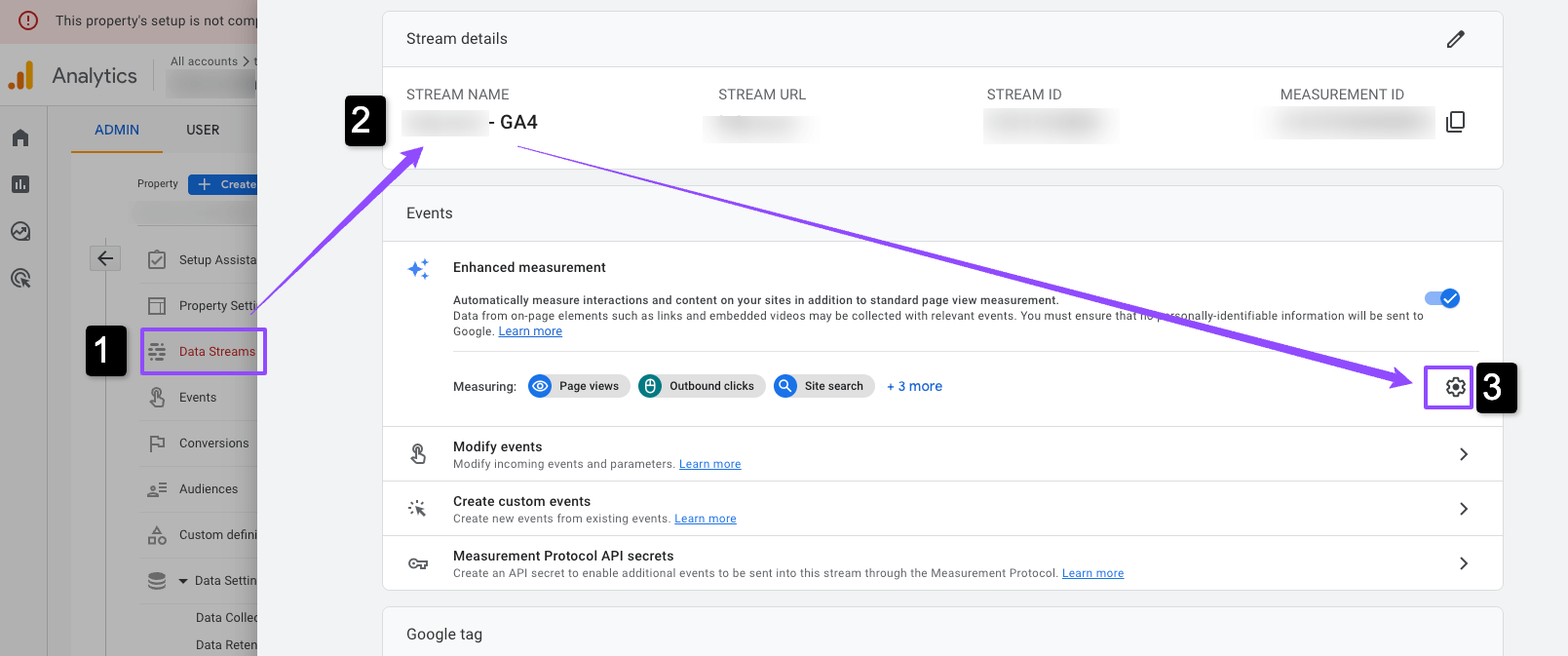Open Reports bar chart sidebar icon
Image resolution: width=1568 pixels, height=656 pixels.
pyautogui.click(x=20, y=184)
